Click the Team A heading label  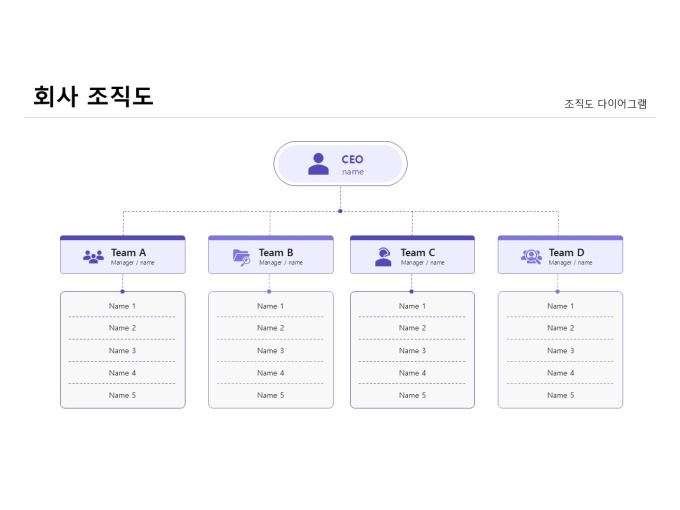pos(128,253)
